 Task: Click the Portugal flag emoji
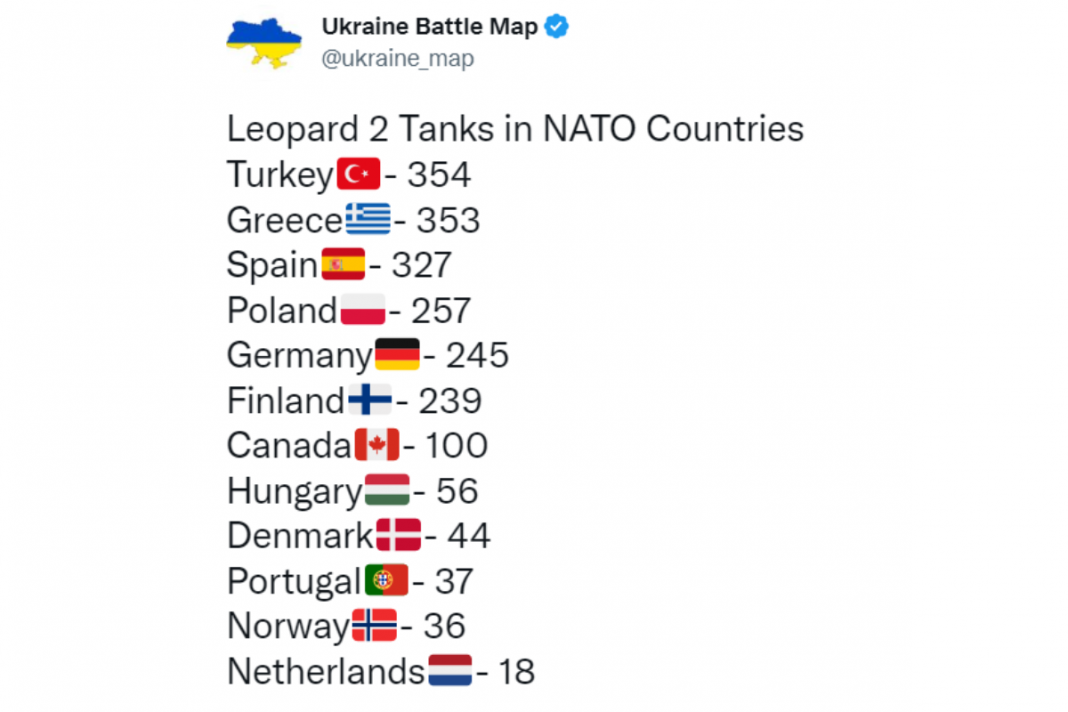pyautogui.click(x=386, y=581)
